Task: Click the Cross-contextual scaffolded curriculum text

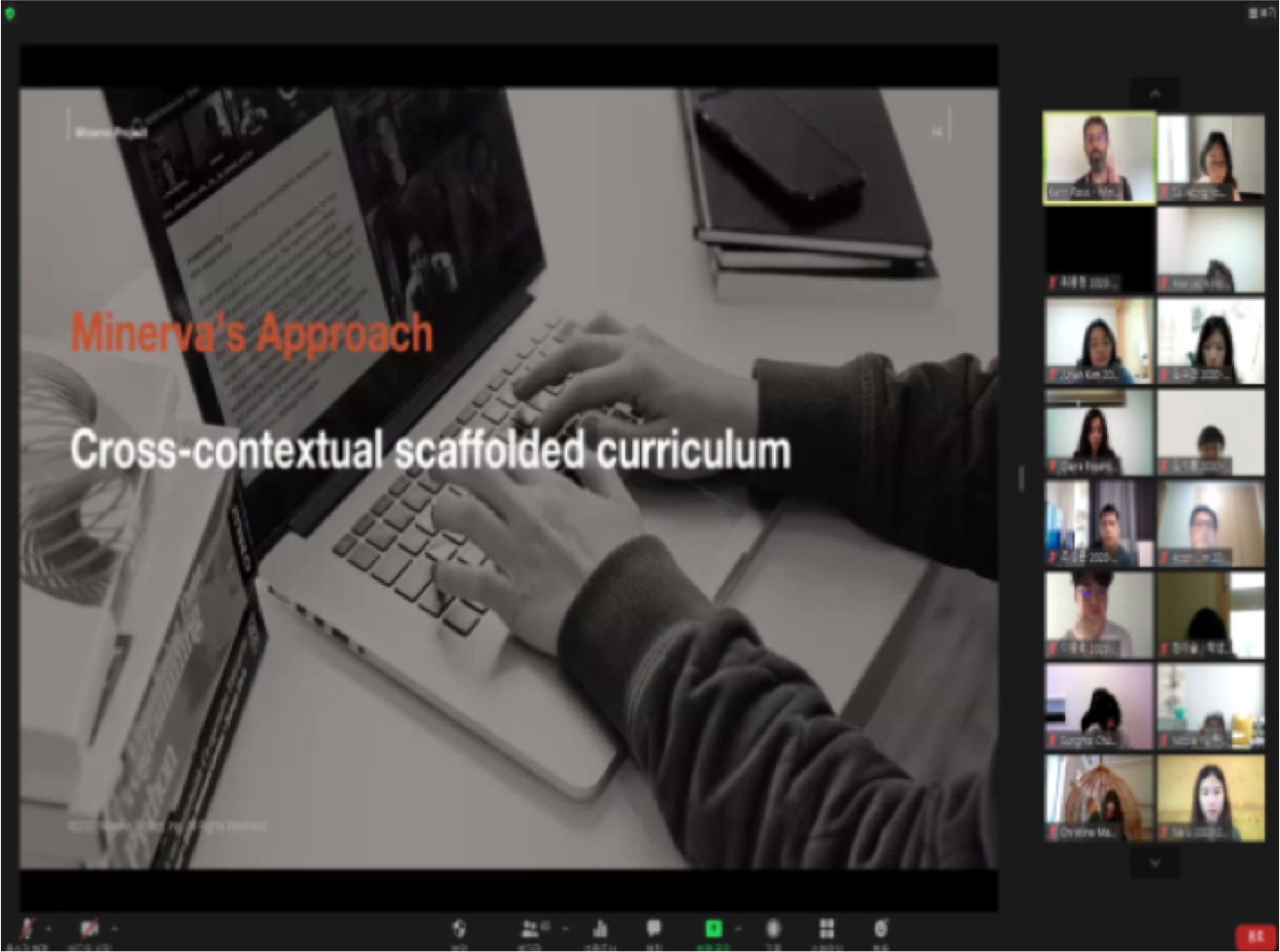Action: (x=430, y=450)
